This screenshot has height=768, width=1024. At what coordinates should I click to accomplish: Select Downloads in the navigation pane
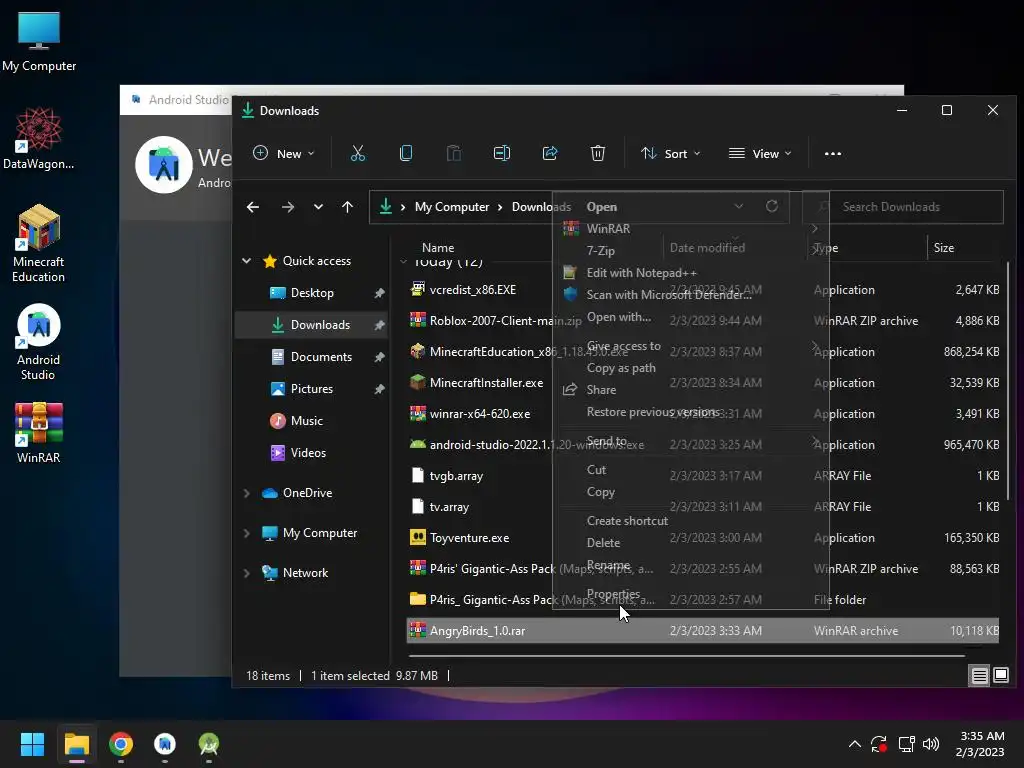pos(311,325)
